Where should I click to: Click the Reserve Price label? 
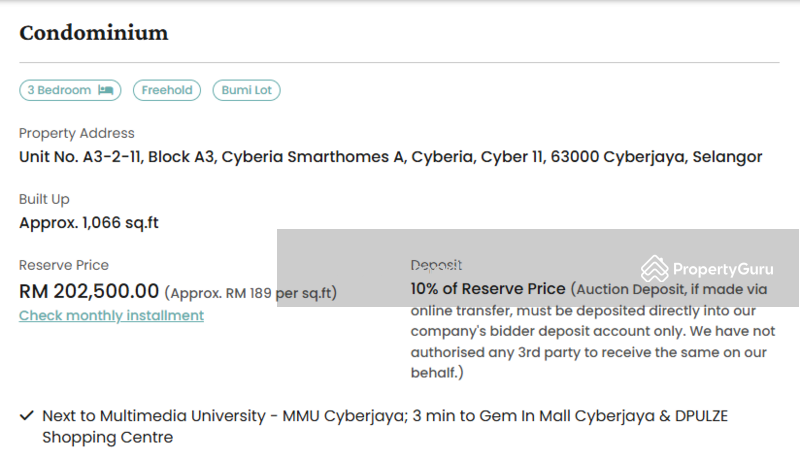(64, 265)
